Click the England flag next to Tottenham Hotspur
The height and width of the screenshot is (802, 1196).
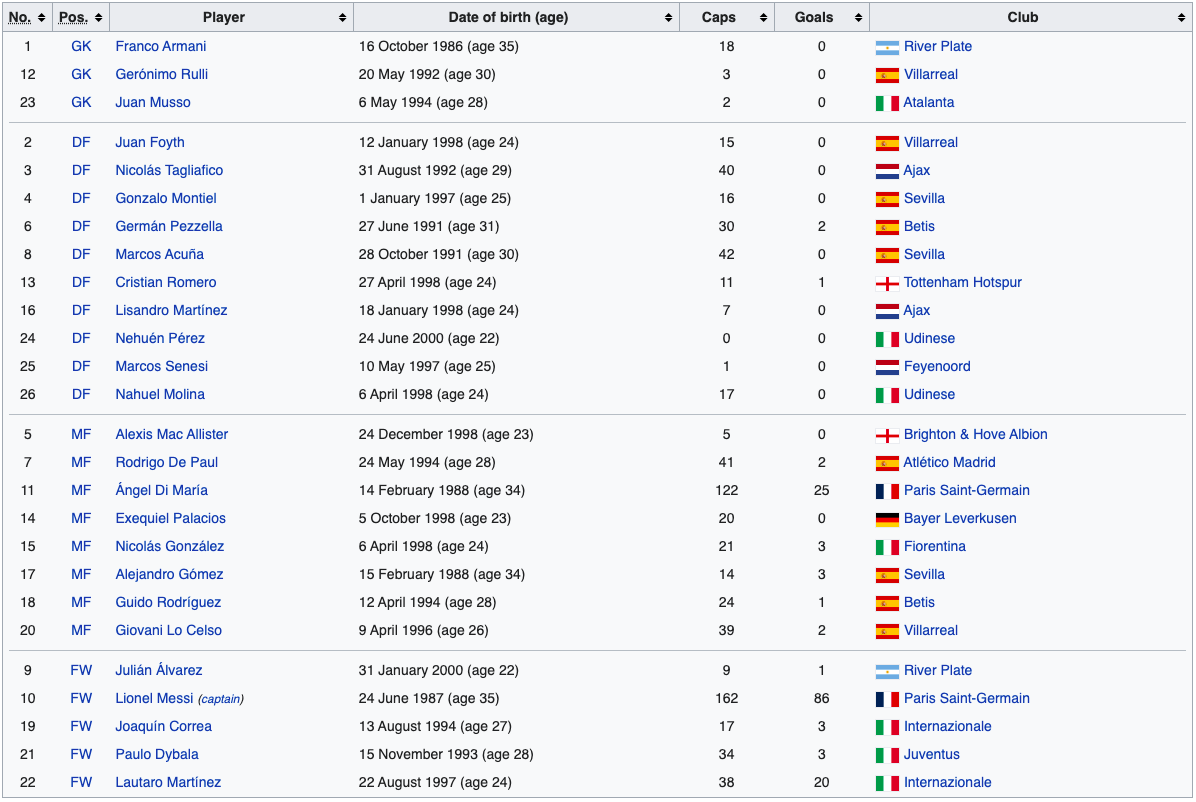tap(887, 283)
